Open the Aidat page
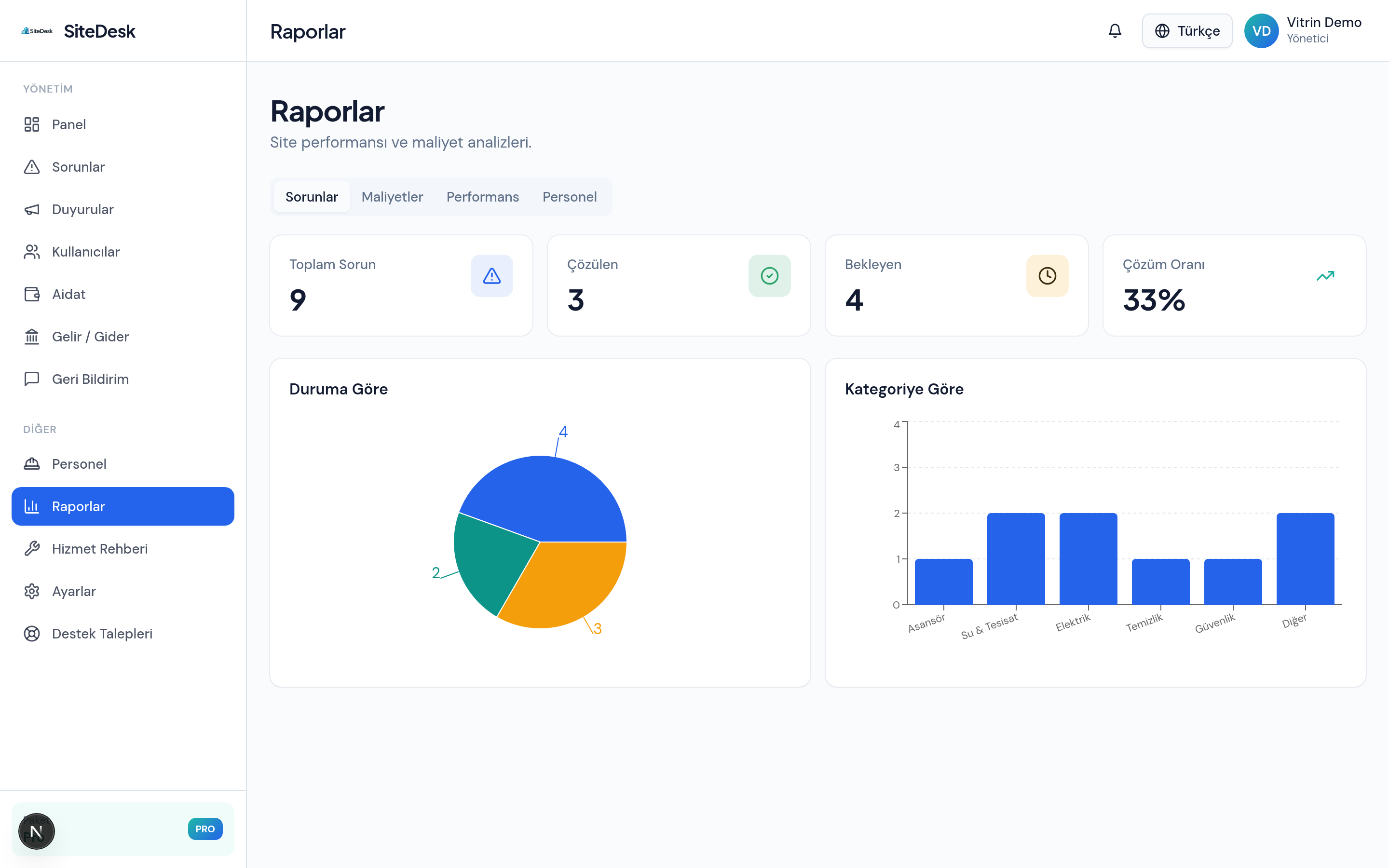The height and width of the screenshot is (868, 1389). (x=123, y=295)
